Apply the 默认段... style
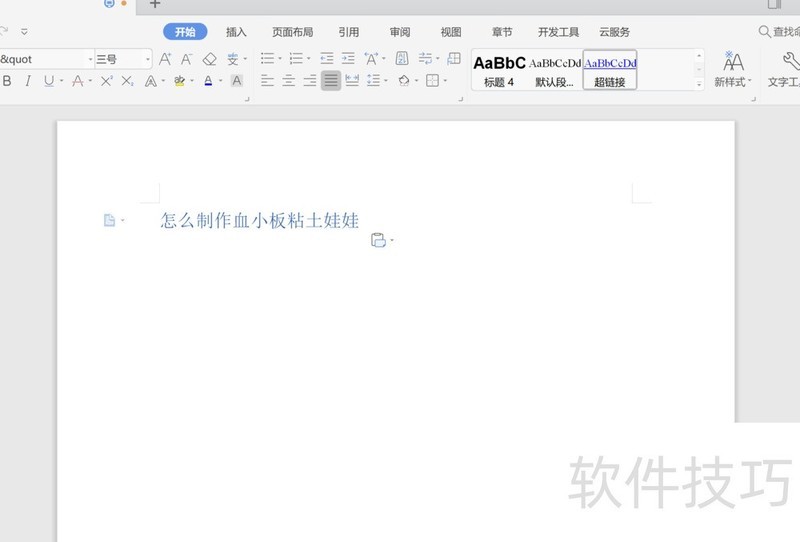 click(x=555, y=70)
